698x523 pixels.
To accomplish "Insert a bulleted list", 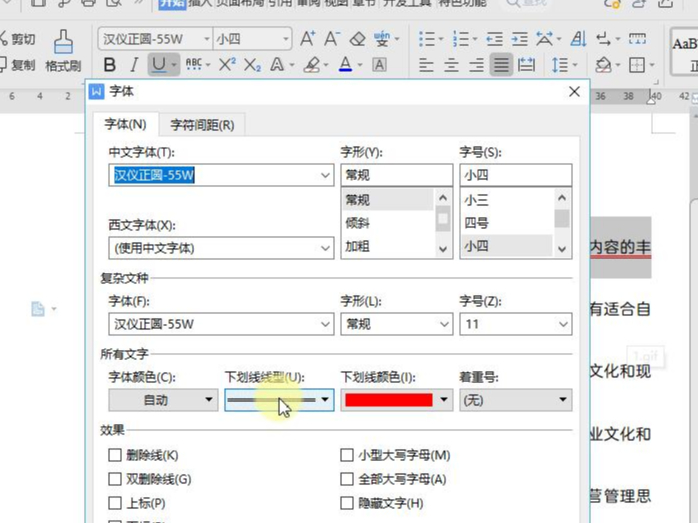I will pos(426,39).
